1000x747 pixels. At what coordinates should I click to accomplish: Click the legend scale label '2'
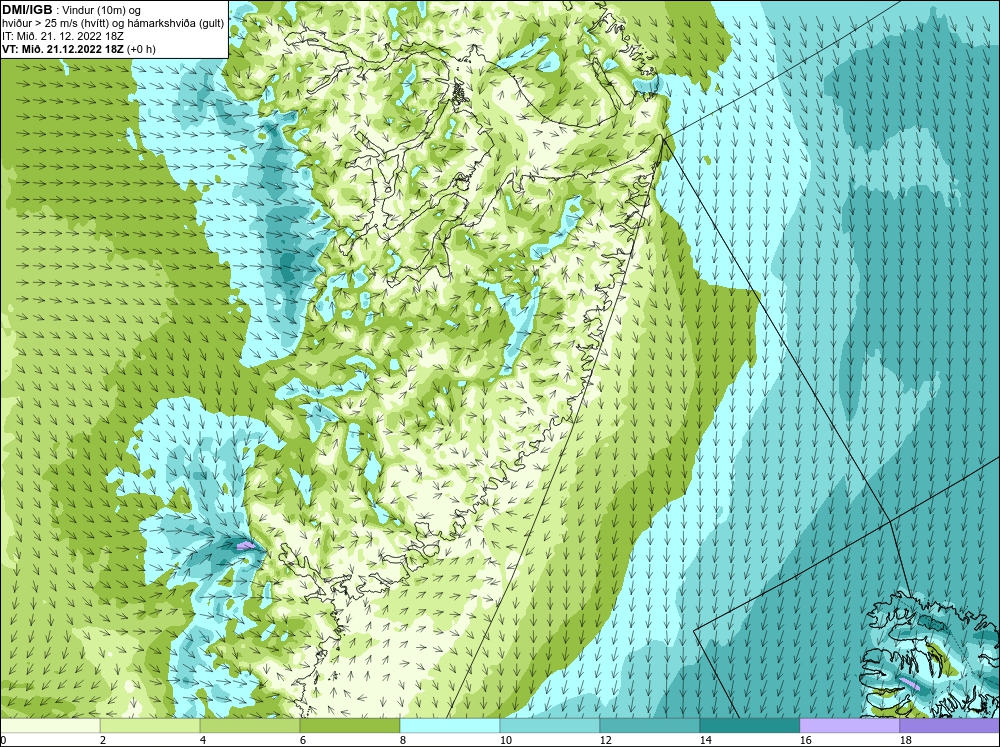tap(101, 740)
